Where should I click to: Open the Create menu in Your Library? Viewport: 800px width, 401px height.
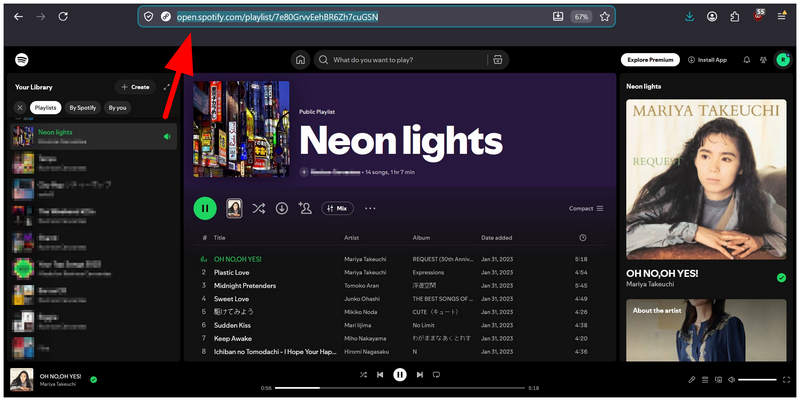[x=135, y=87]
